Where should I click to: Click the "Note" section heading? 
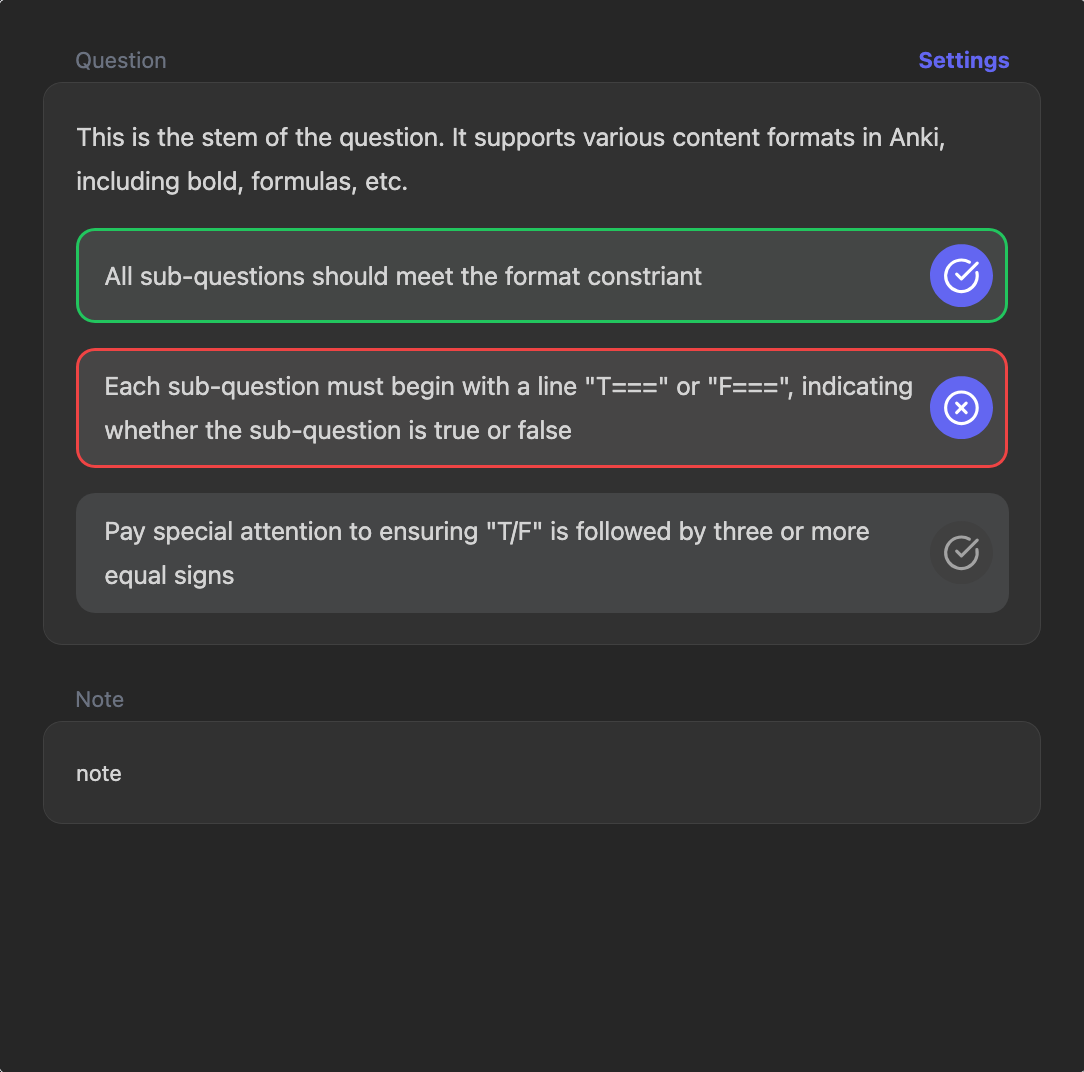coord(100,699)
